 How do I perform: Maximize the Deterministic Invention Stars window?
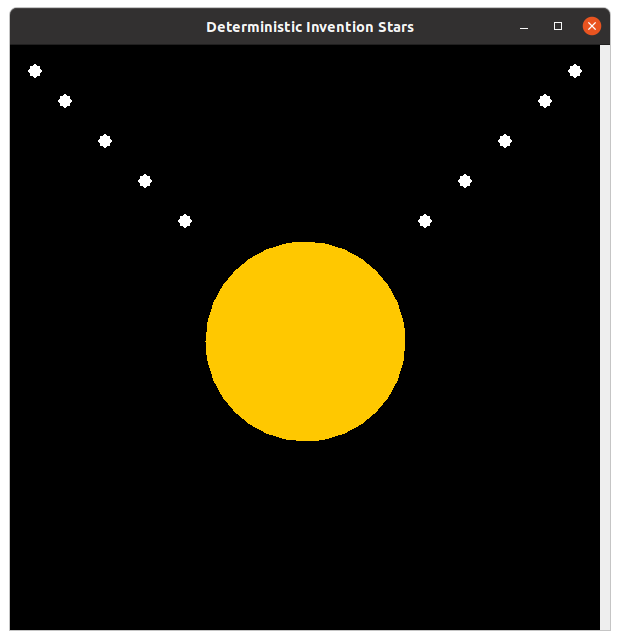tap(558, 27)
